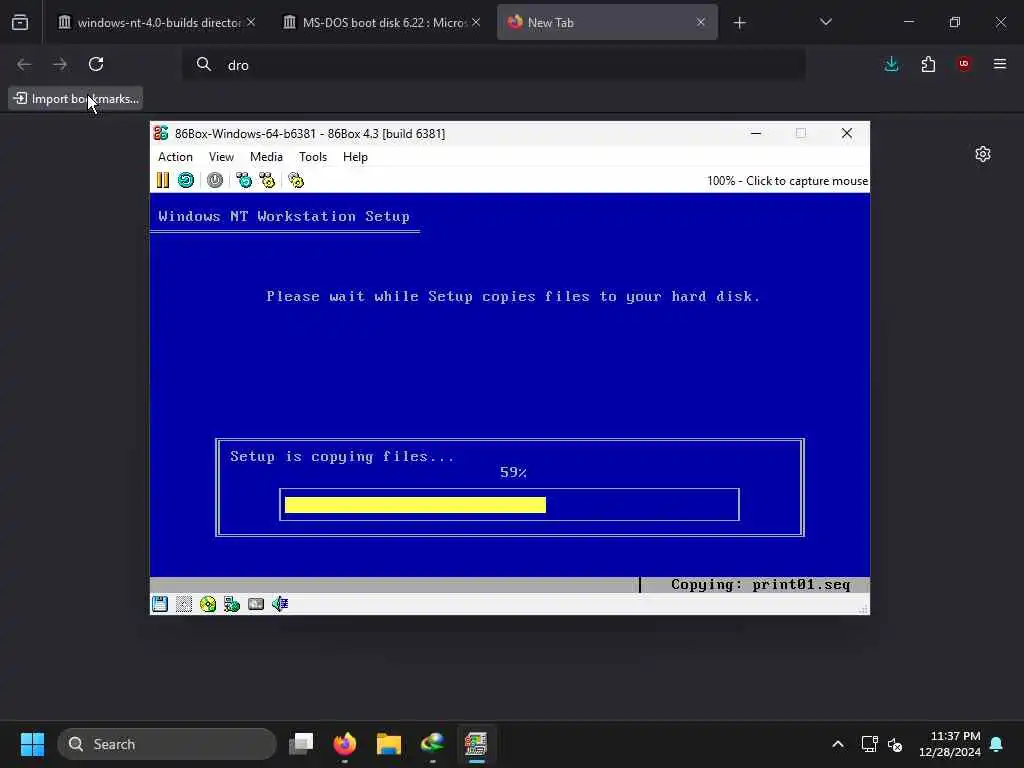Close the 86Box emulator window
This screenshot has height=768, width=1024.
pyautogui.click(x=847, y=133)
